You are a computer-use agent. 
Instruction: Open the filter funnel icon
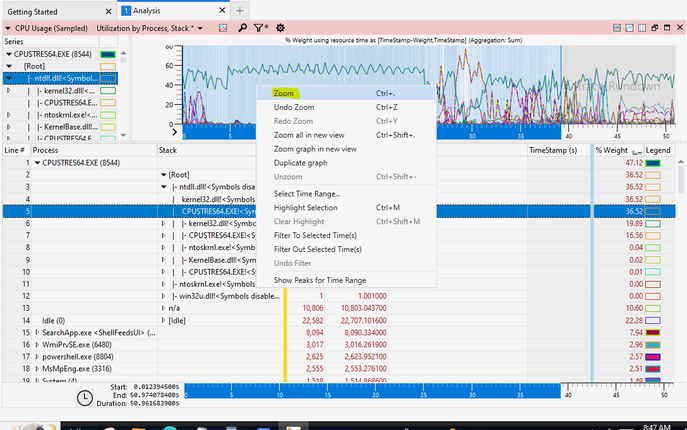(x=261, y=28)
